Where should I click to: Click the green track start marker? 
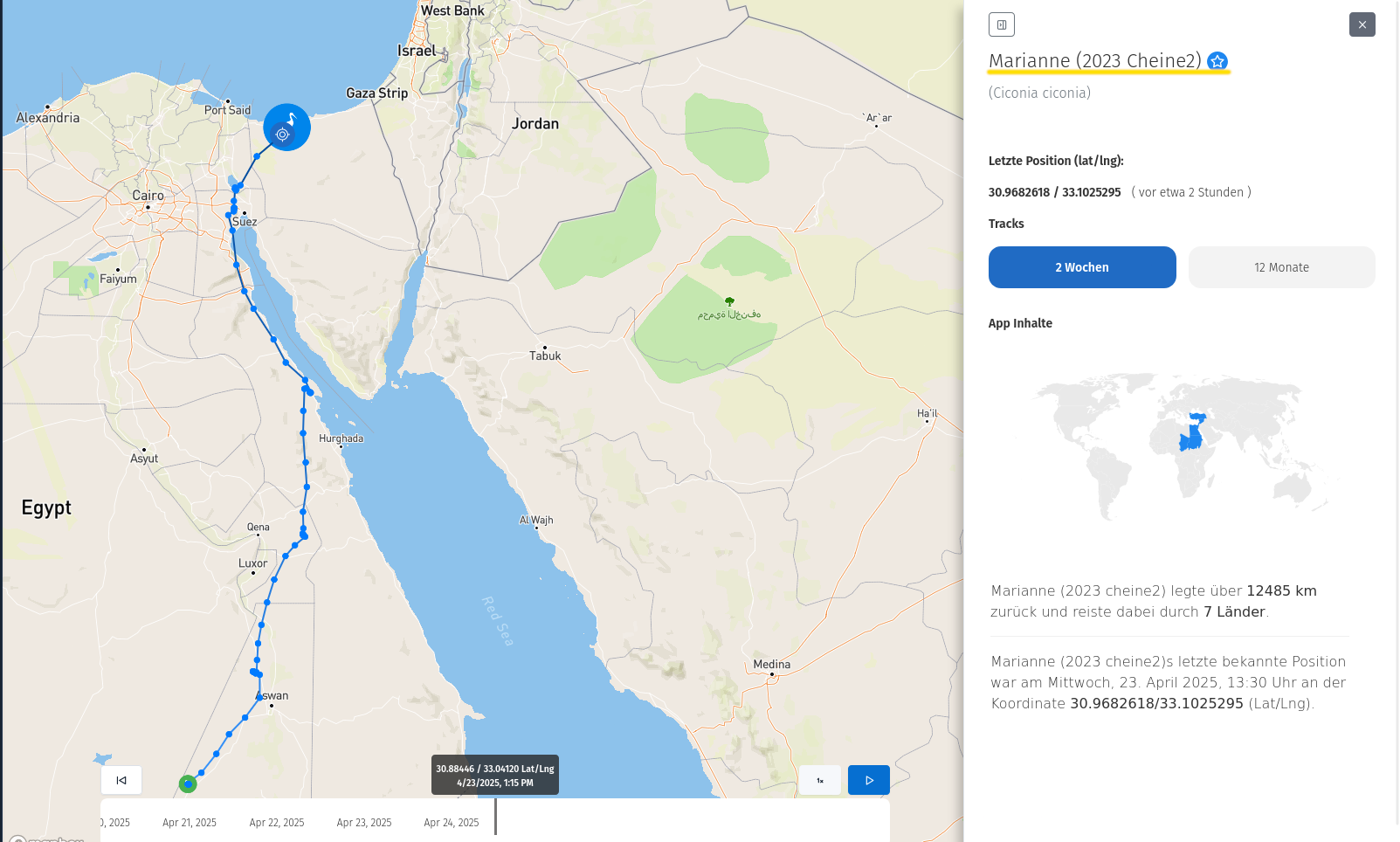[x=188, y=783]
